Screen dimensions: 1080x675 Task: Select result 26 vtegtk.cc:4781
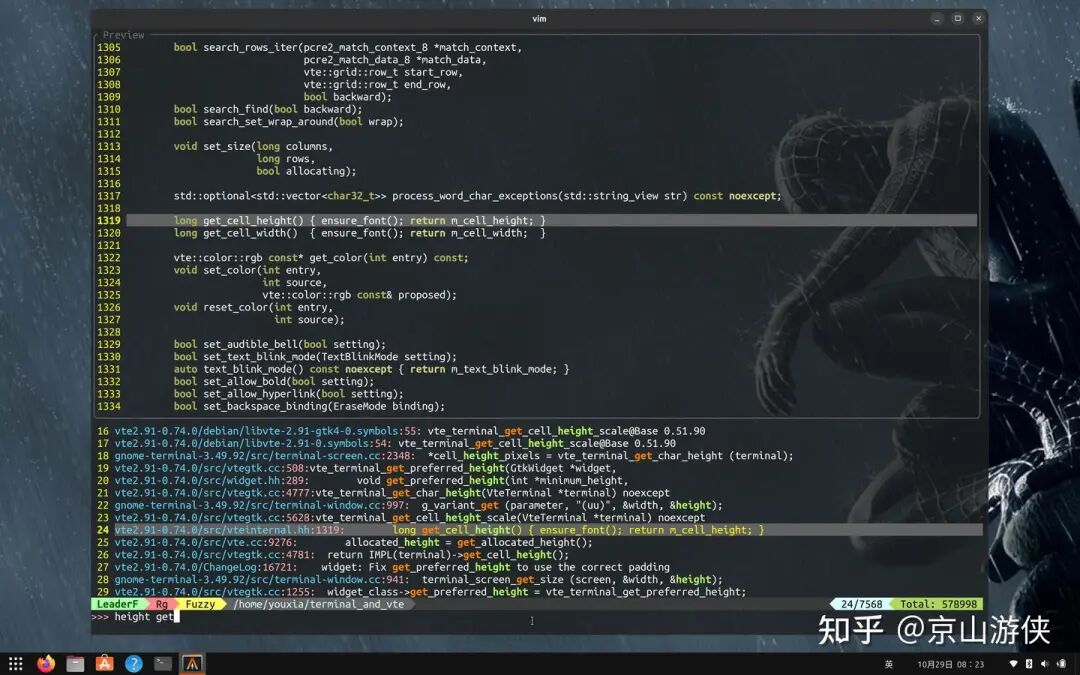coord(333,555)
